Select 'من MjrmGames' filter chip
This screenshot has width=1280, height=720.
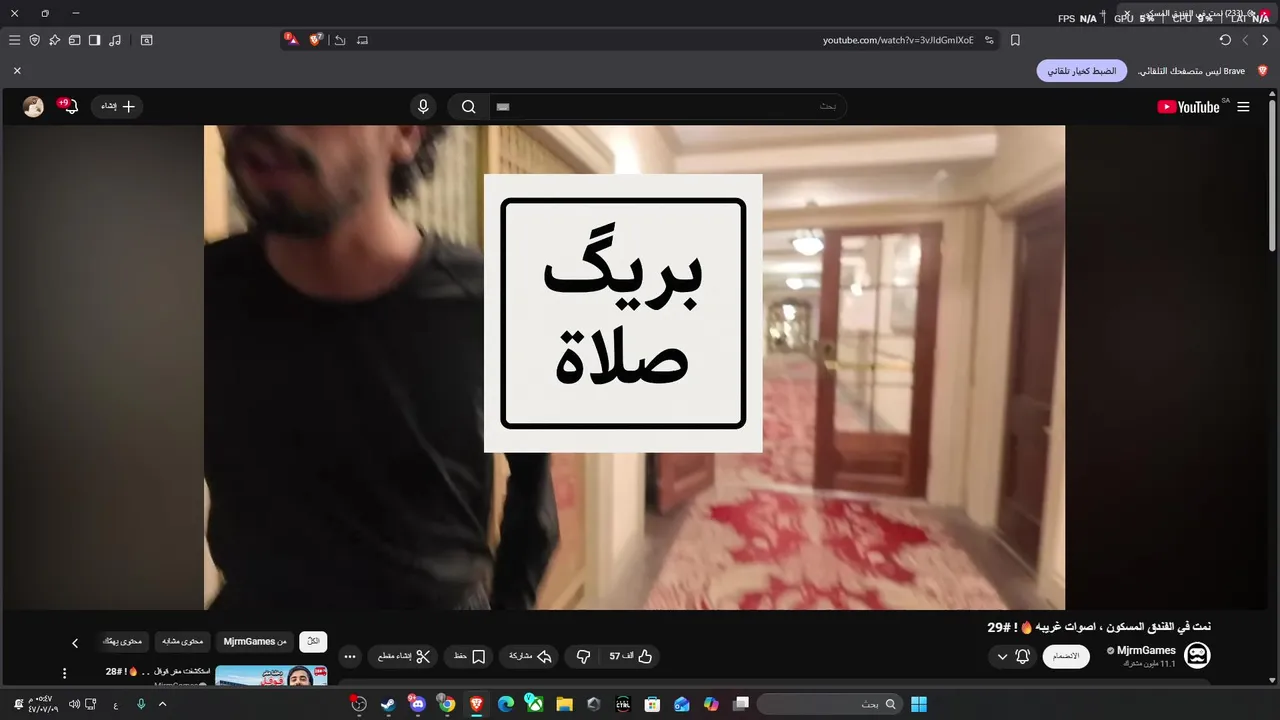coord(255,641)
